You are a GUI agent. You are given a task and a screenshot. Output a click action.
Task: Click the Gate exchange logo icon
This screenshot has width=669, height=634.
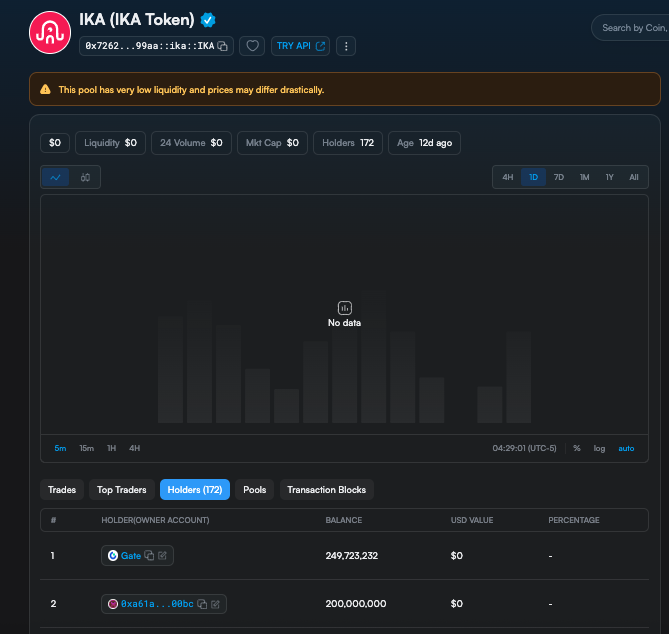(x=113, y=555)
